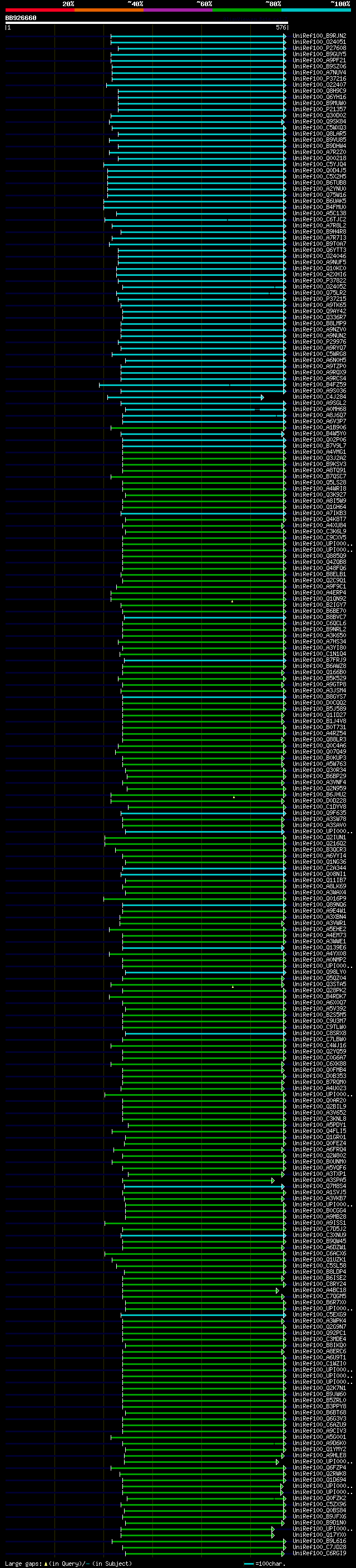Click the purple ~60% identity legend bar
356x1568 pixels.
[179, 10]
